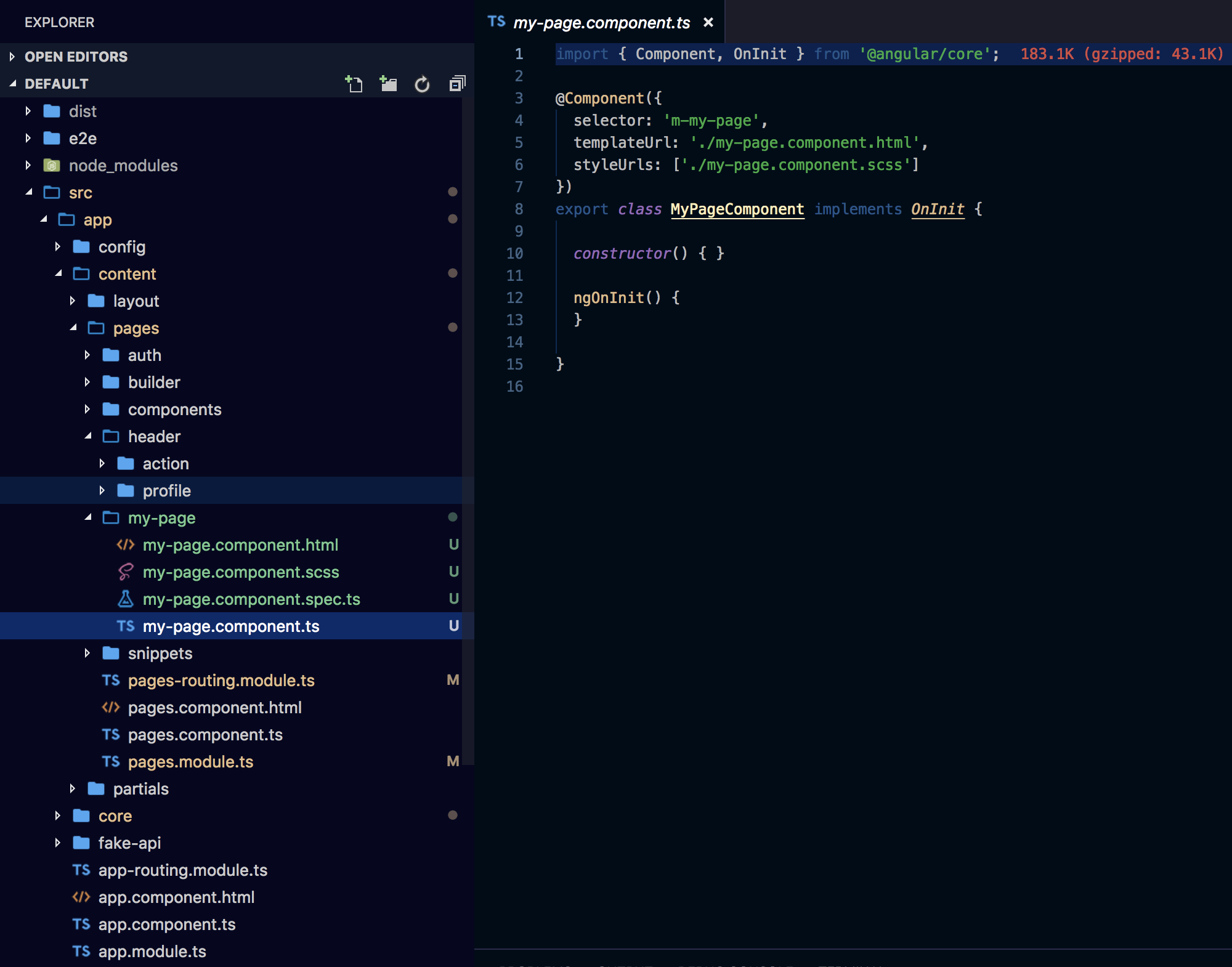The image size is (1232, 967).
Task: Click TS icon of pages-routing.module.ts
Action: [111, 680]
